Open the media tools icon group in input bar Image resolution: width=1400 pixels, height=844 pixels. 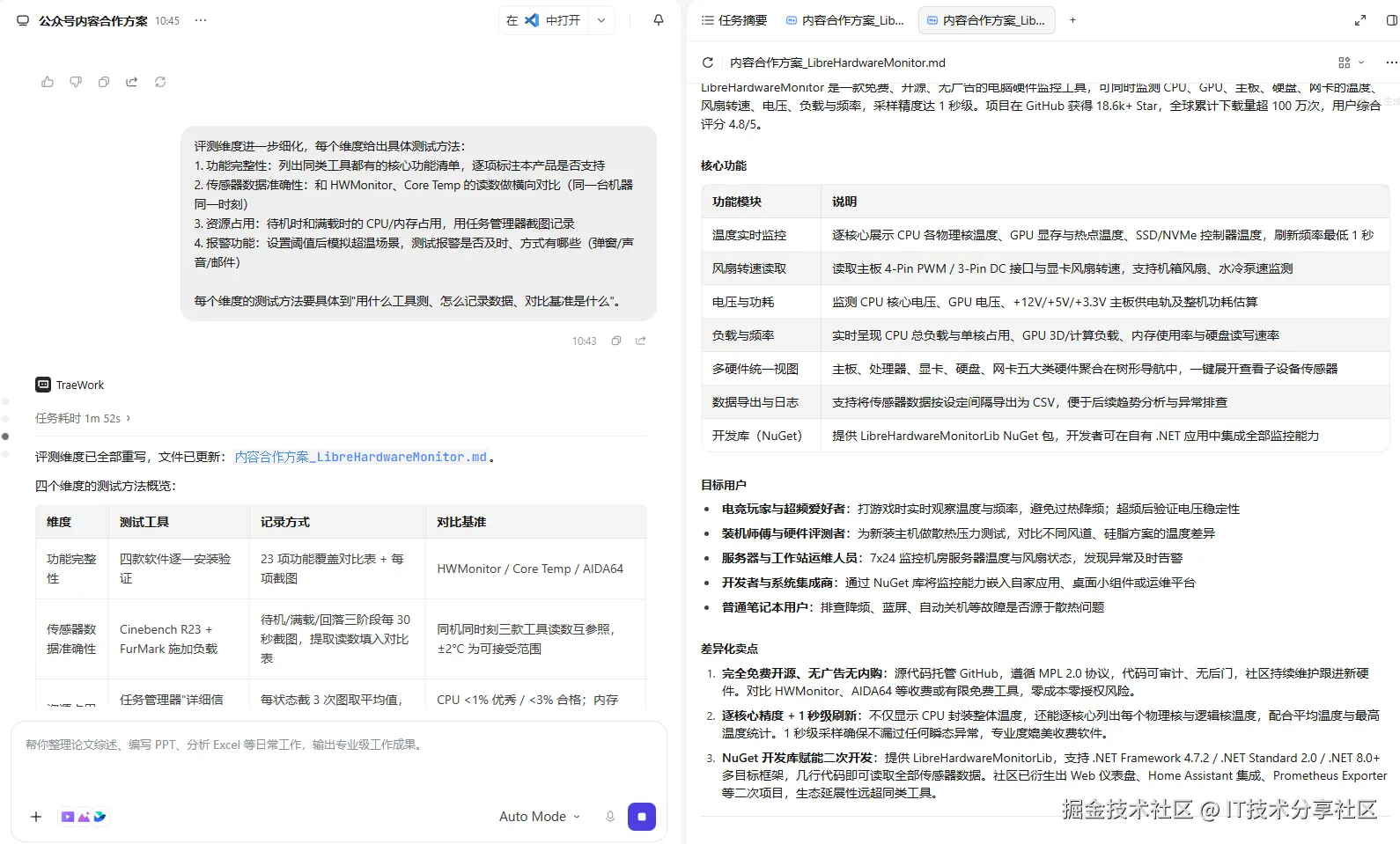(83, 817)
